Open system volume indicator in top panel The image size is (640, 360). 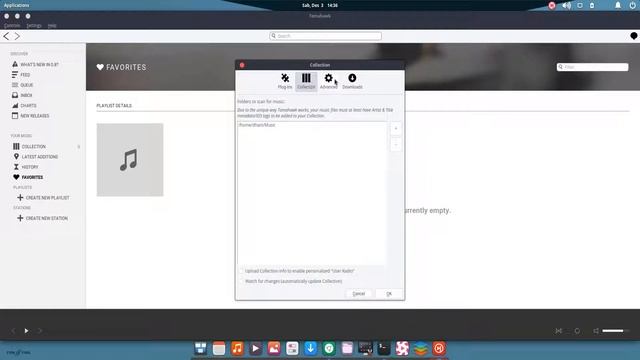point(567,5)
